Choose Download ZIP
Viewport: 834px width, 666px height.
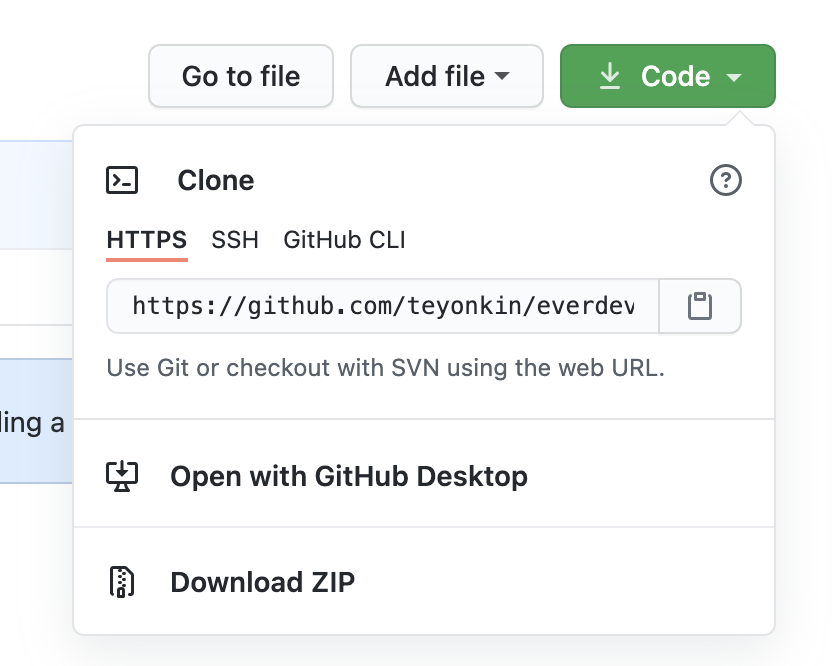coord(423,582)
